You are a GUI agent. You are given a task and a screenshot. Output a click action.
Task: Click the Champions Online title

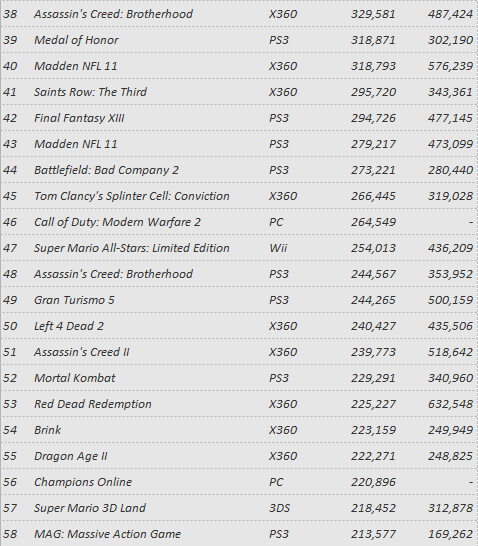point(83,482)
